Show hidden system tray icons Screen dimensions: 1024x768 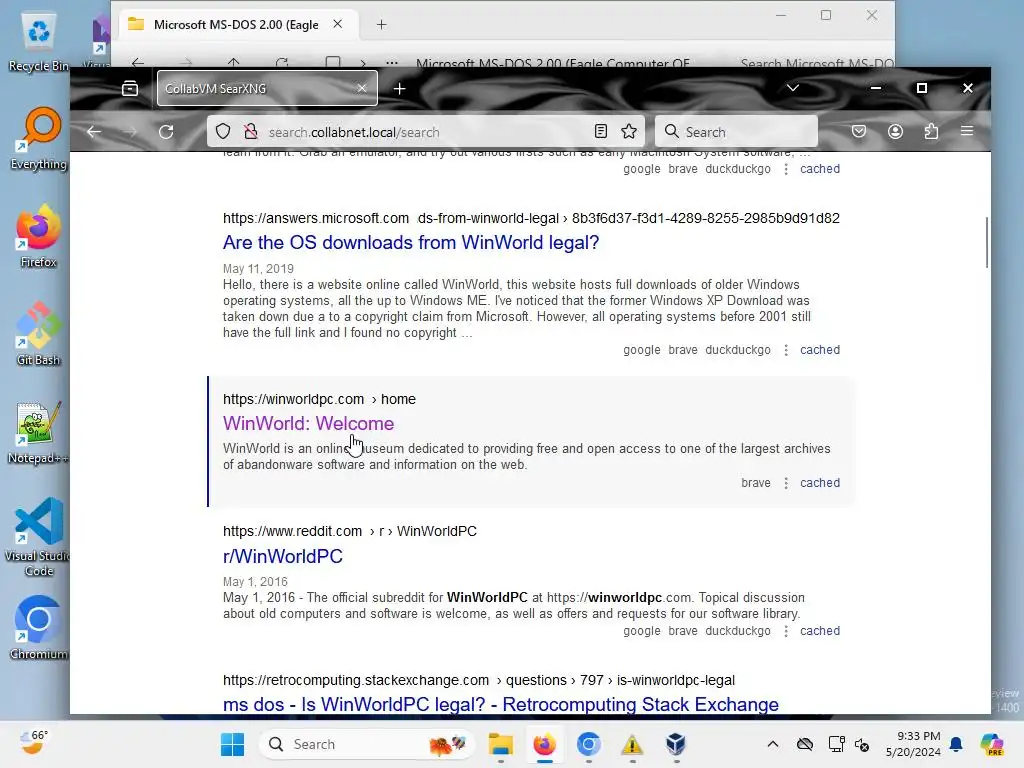[x=773, y=744]
